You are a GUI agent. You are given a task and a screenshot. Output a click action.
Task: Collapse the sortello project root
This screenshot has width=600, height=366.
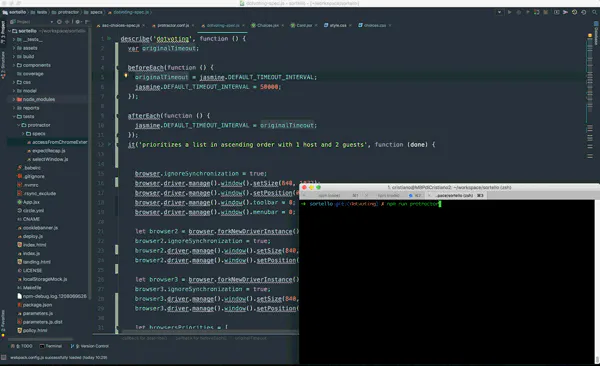point(9,31)
